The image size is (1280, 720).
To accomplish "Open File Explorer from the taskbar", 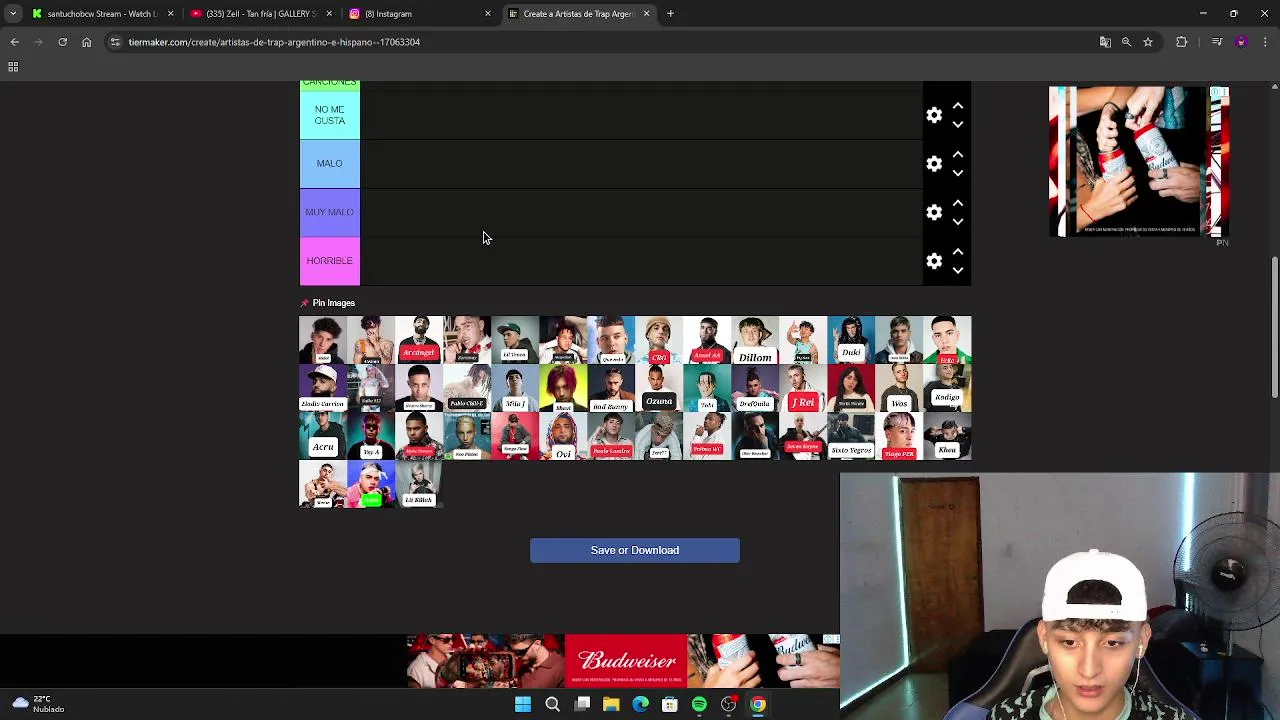I will click(611, 704).
